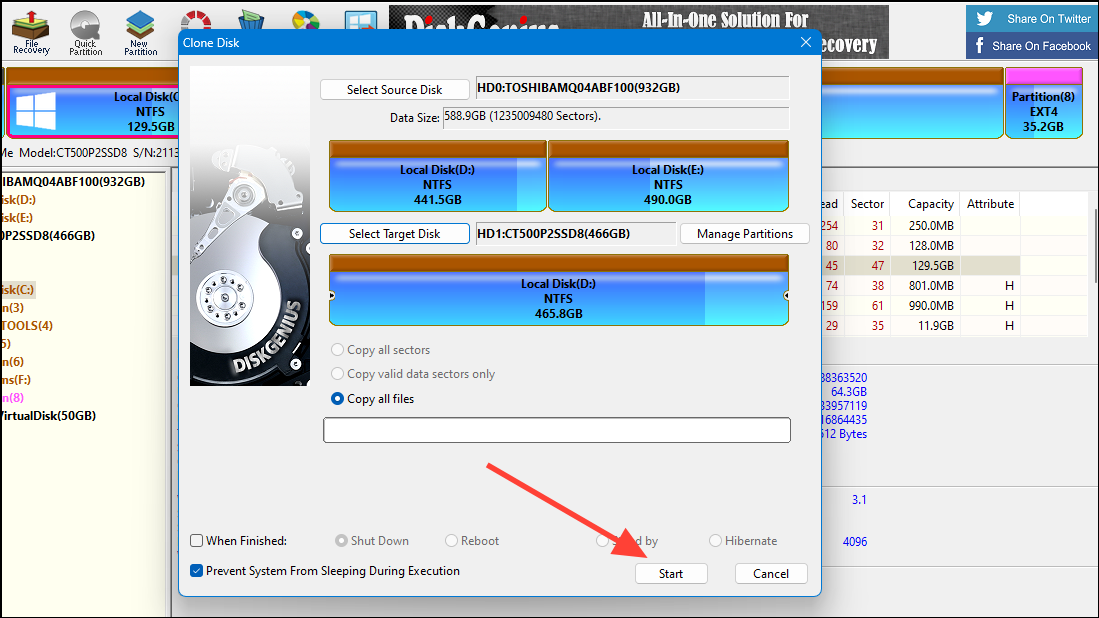Click the colorful pie wheel toolbar icon

coord(306,20)
